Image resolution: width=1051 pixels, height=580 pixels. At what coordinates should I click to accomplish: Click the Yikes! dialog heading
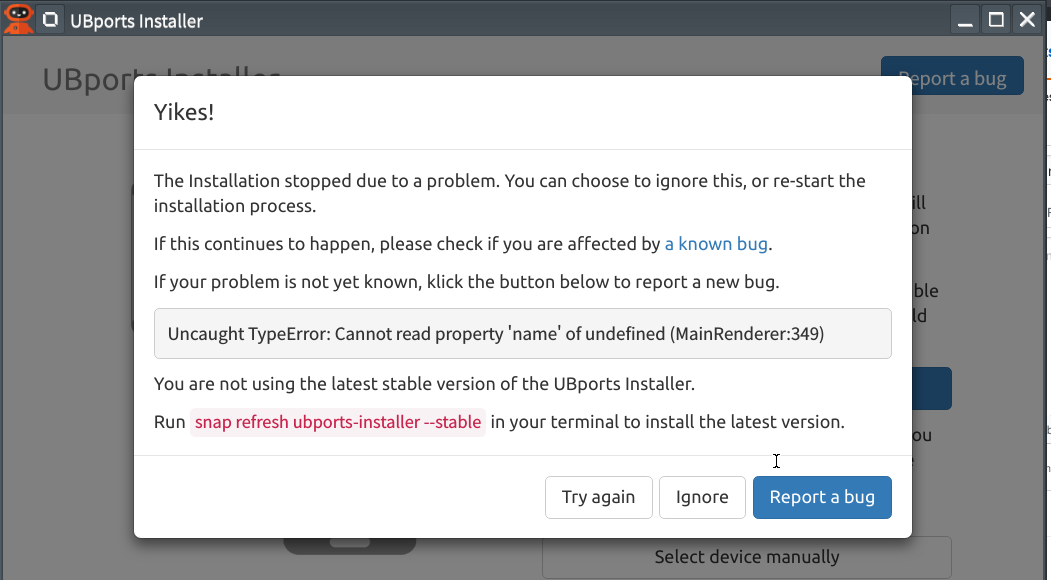[184, 112]
